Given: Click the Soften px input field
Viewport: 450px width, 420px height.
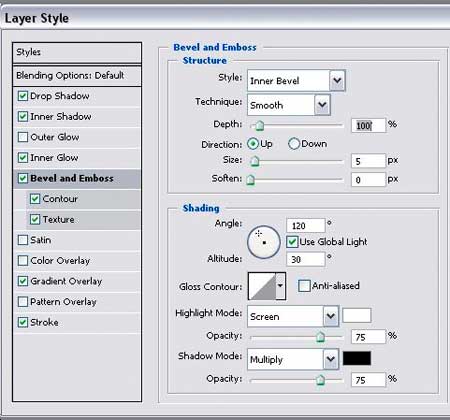Looking at the screenshot, I should point(368,180).
